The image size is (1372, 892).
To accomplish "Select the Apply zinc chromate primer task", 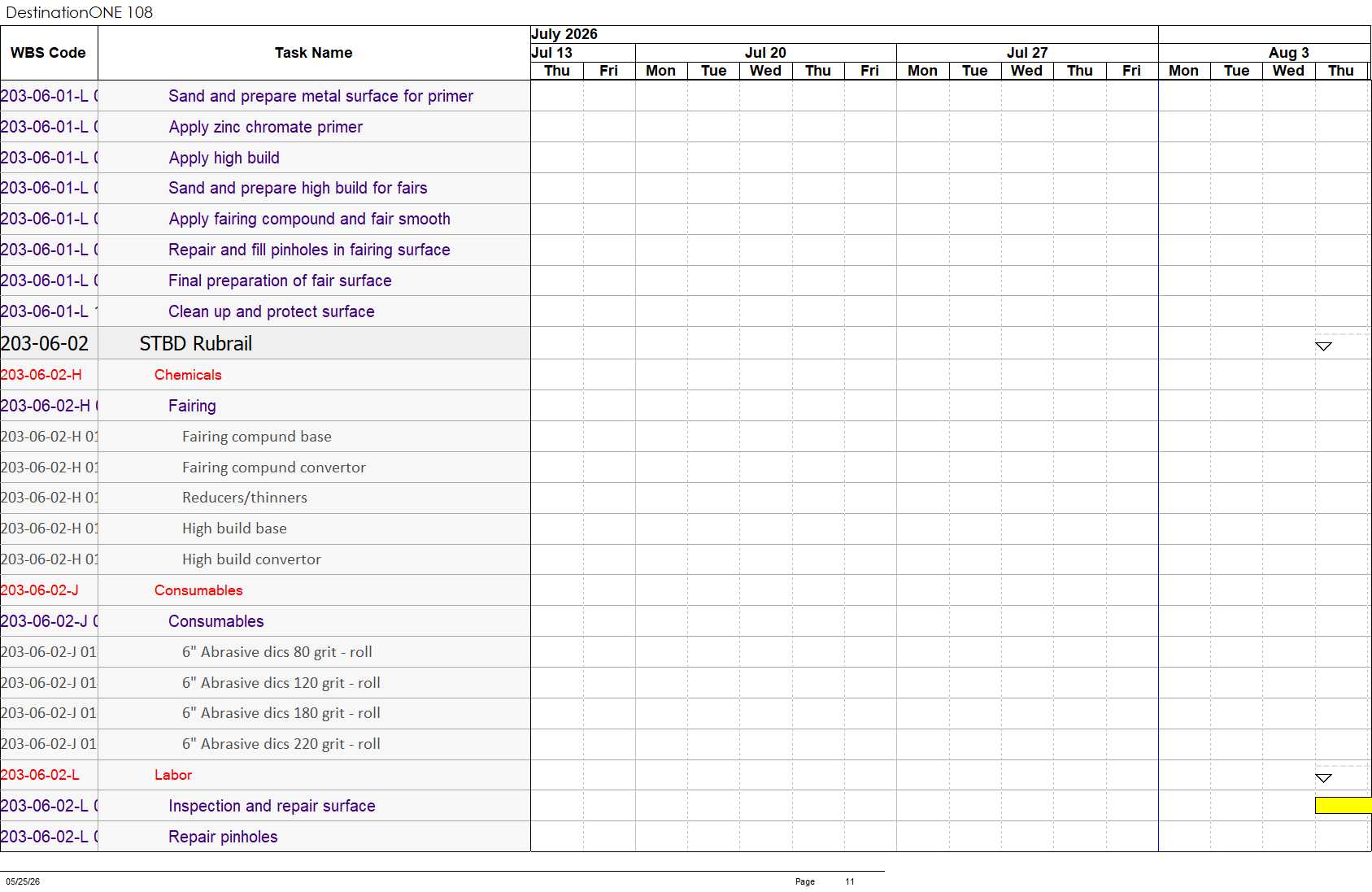I will click(266, 127).
